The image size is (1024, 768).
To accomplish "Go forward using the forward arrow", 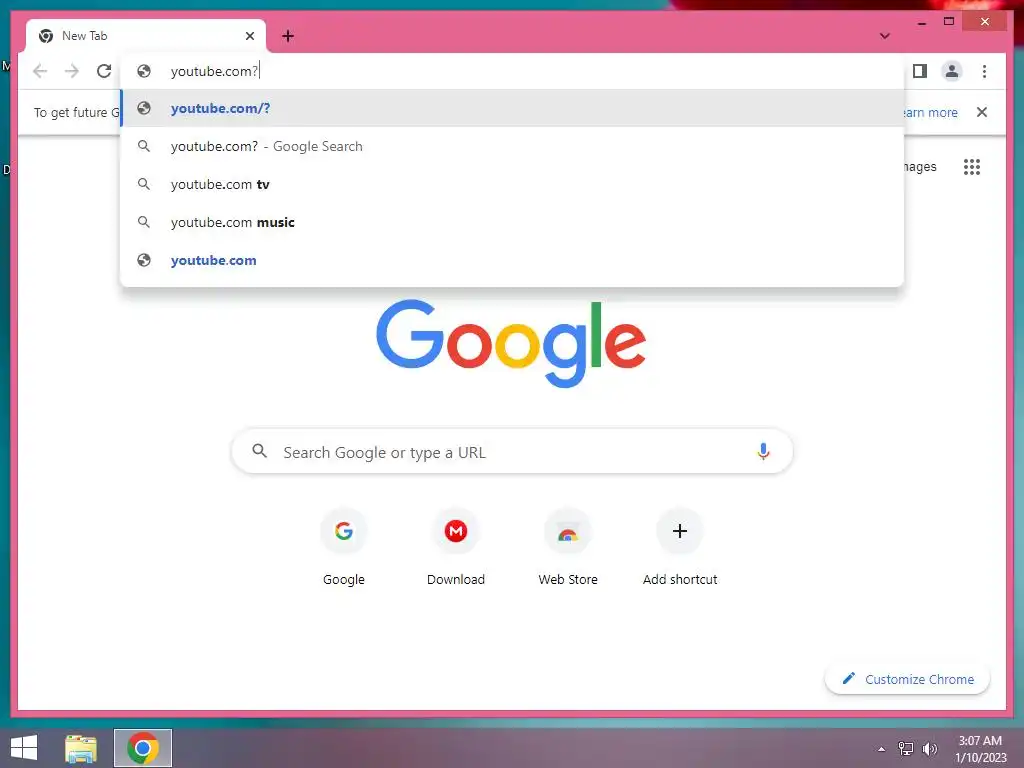I will coord(72,71).
